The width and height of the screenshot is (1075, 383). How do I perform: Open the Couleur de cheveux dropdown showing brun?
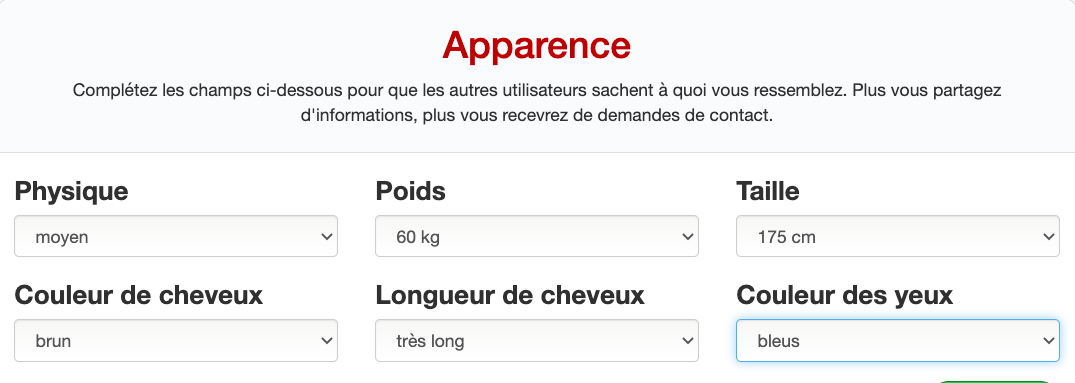(x=176, y=340)
